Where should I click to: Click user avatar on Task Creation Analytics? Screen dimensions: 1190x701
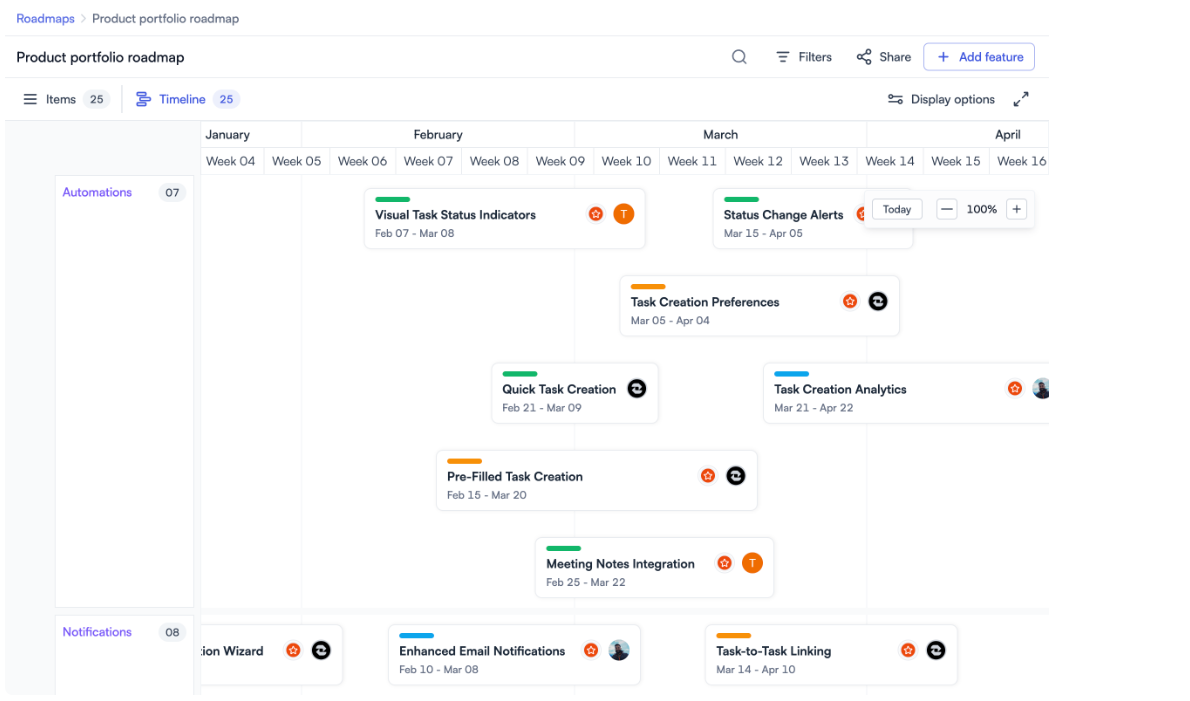pyautogui.click(x=1041, y=388)
